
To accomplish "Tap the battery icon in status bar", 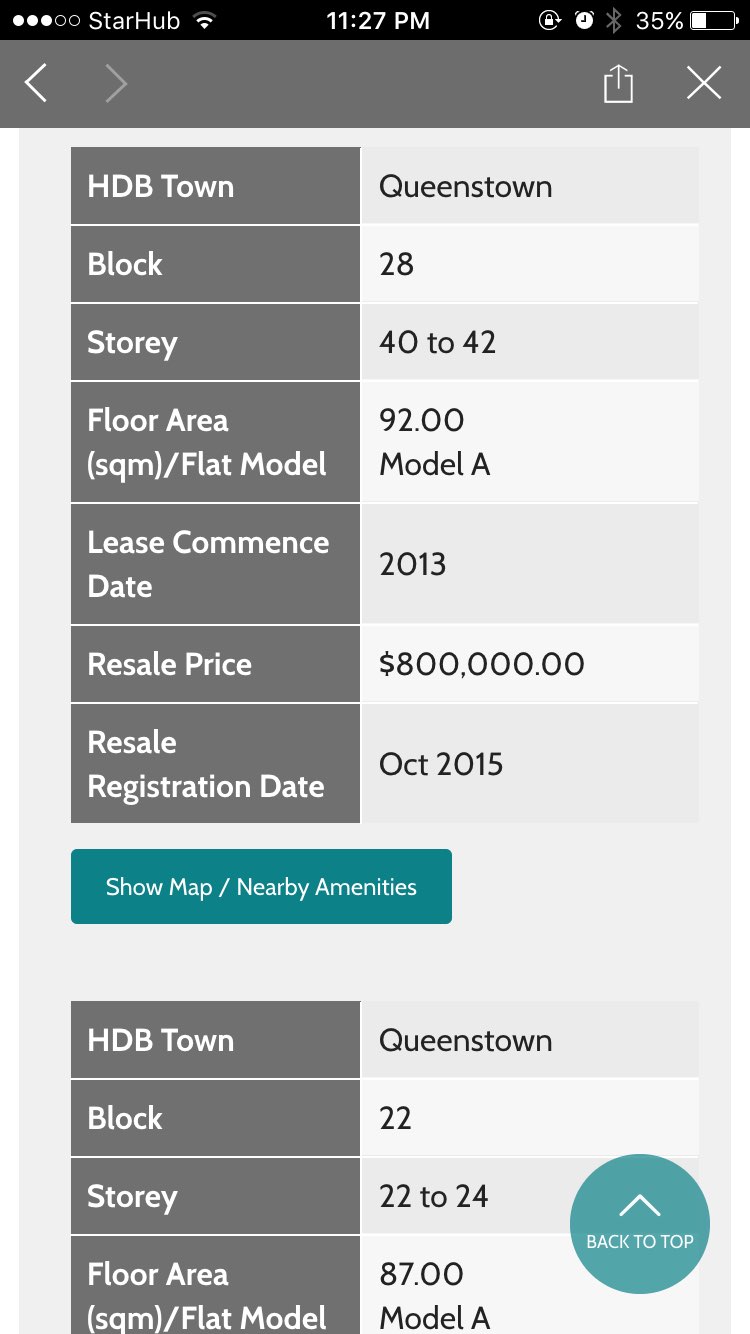I will pos(713,20).
